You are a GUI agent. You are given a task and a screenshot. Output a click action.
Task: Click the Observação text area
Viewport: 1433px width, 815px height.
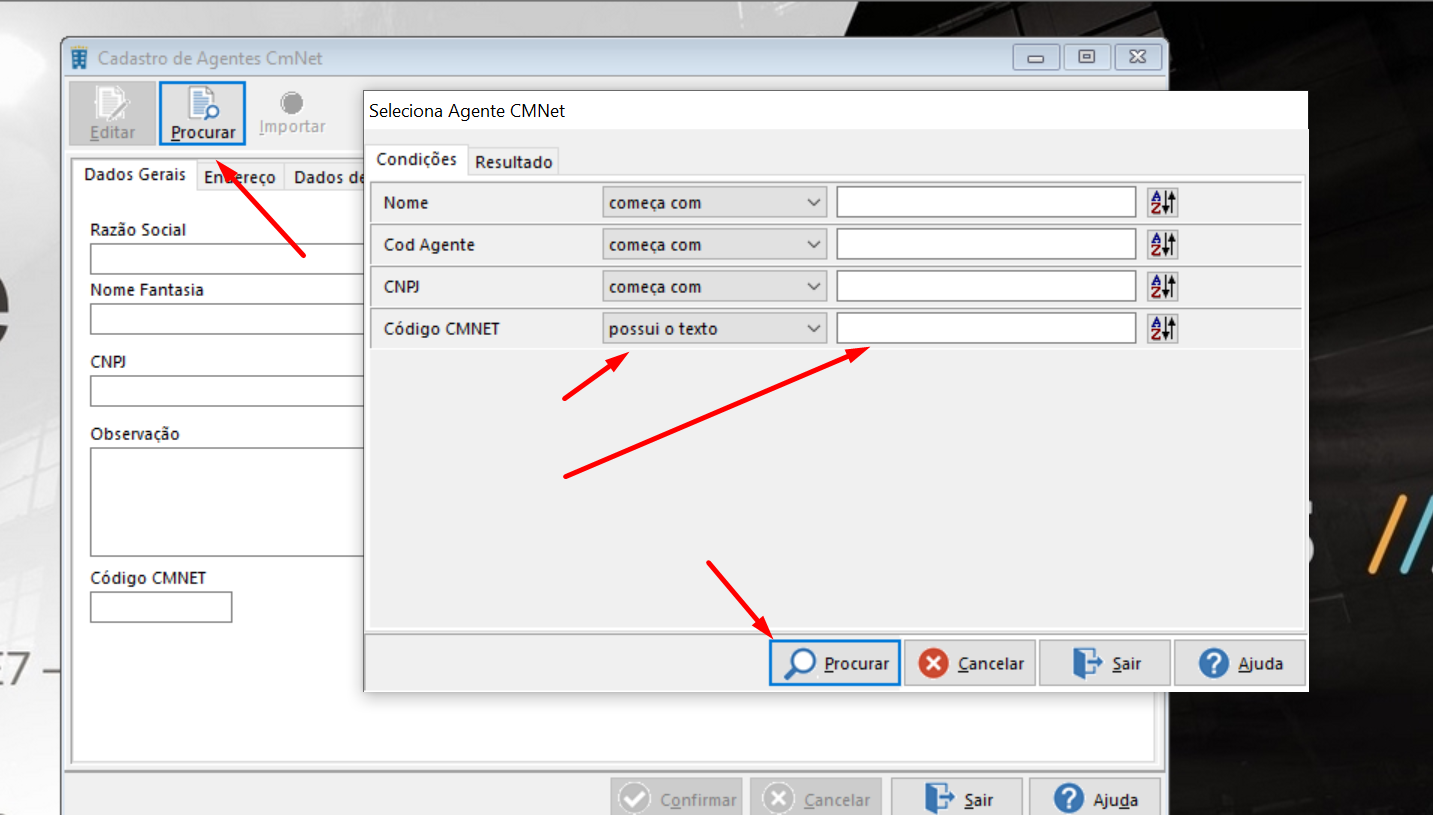[x=226, y=502]
